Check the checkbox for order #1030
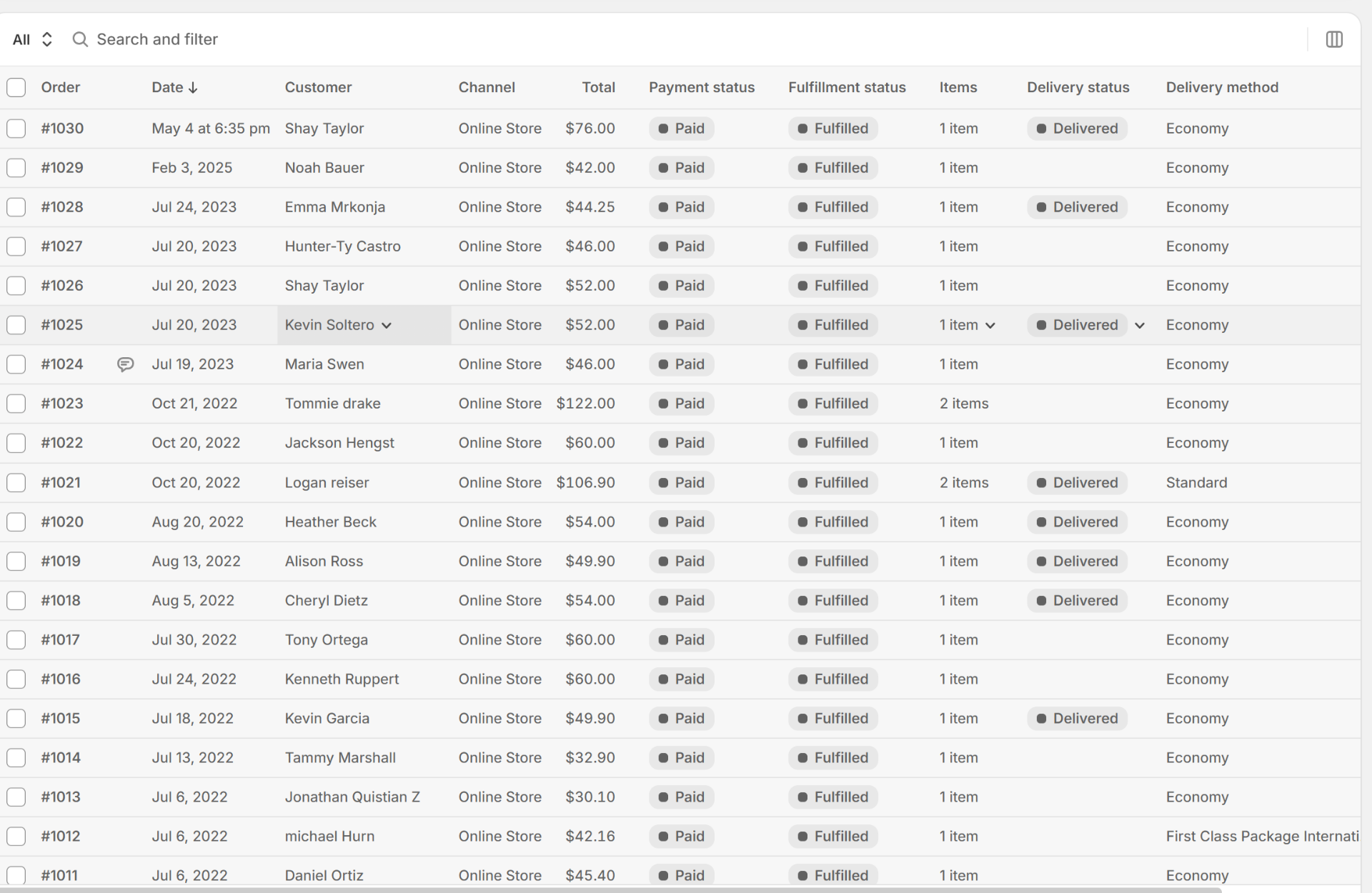The width and height of the screenshot is (1372, 893). (x=16, y=129)
